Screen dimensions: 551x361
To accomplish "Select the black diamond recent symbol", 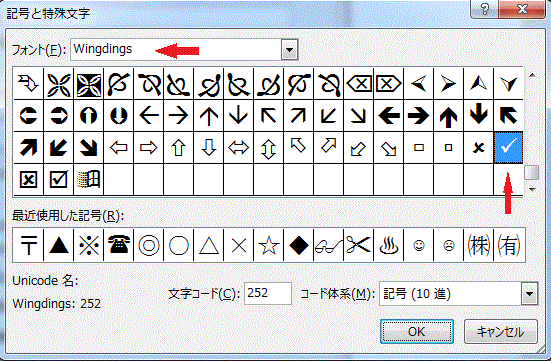I will (x=299, y=245).
